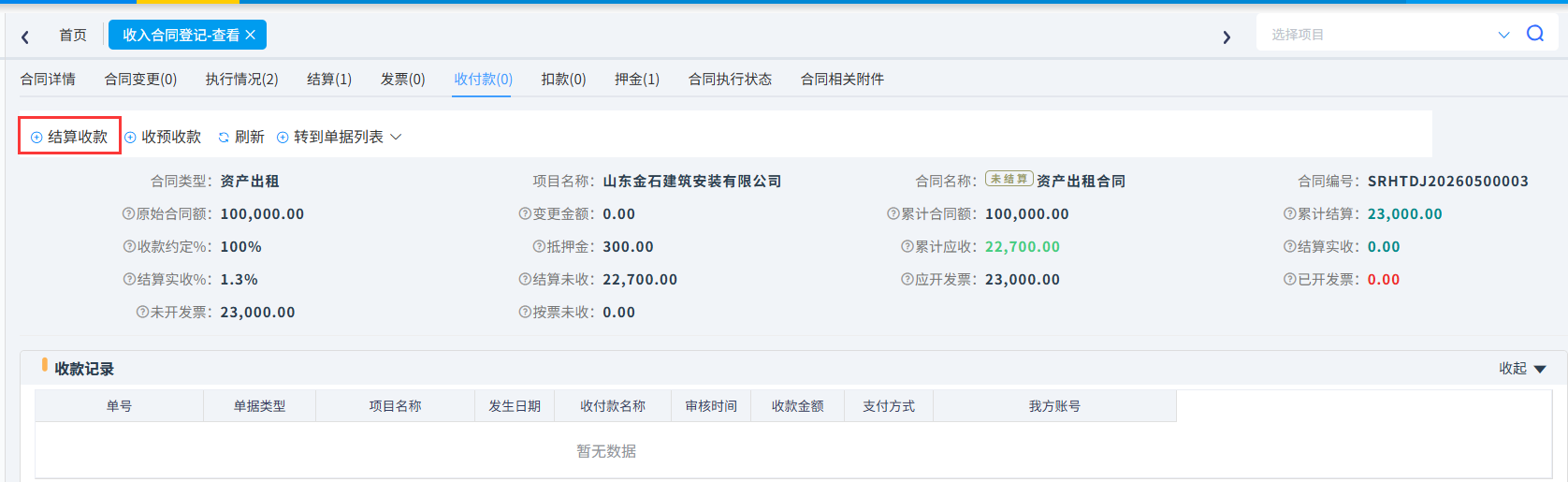Click the 项目名称 column header

point(395,406)
